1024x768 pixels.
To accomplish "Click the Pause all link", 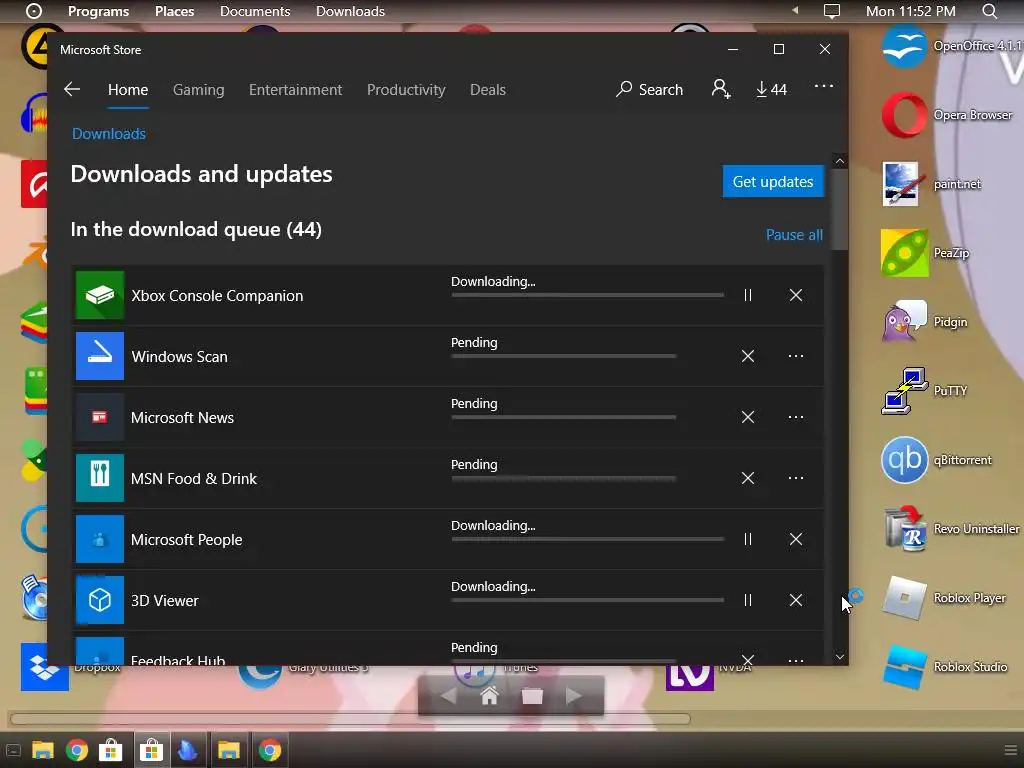I will tap(794, 235).
